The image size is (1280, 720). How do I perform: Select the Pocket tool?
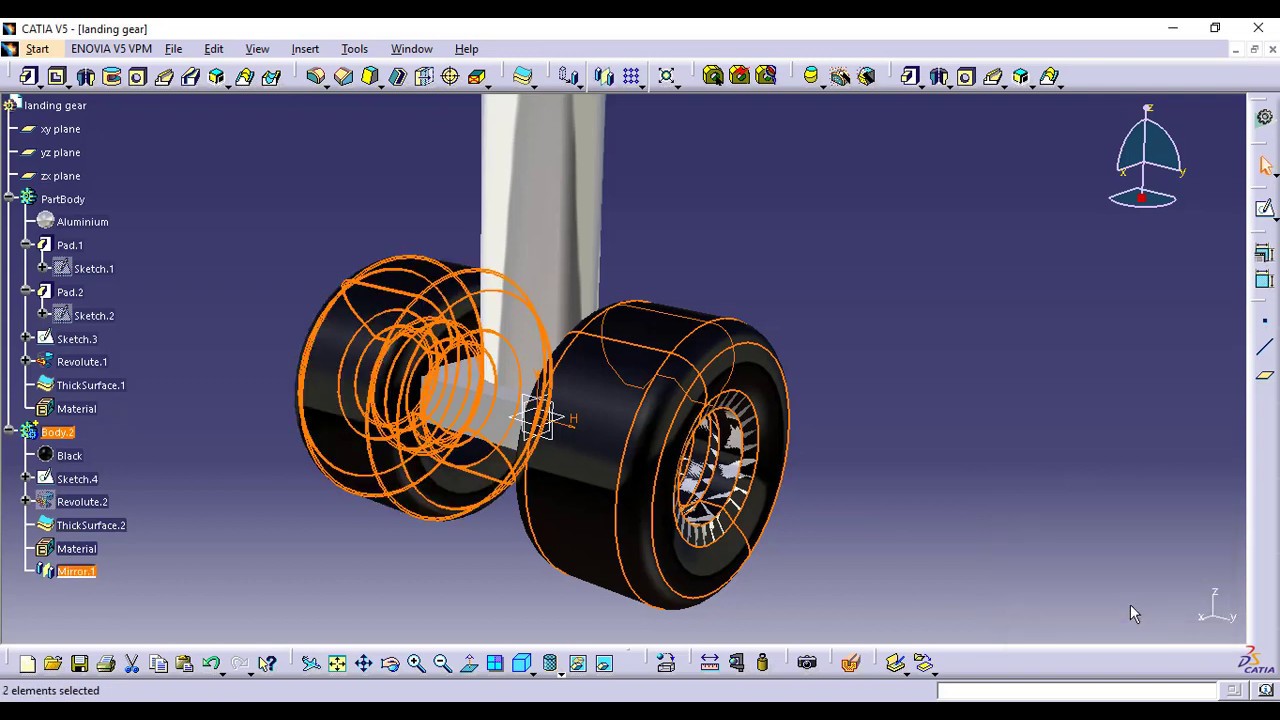pos(57,76)
